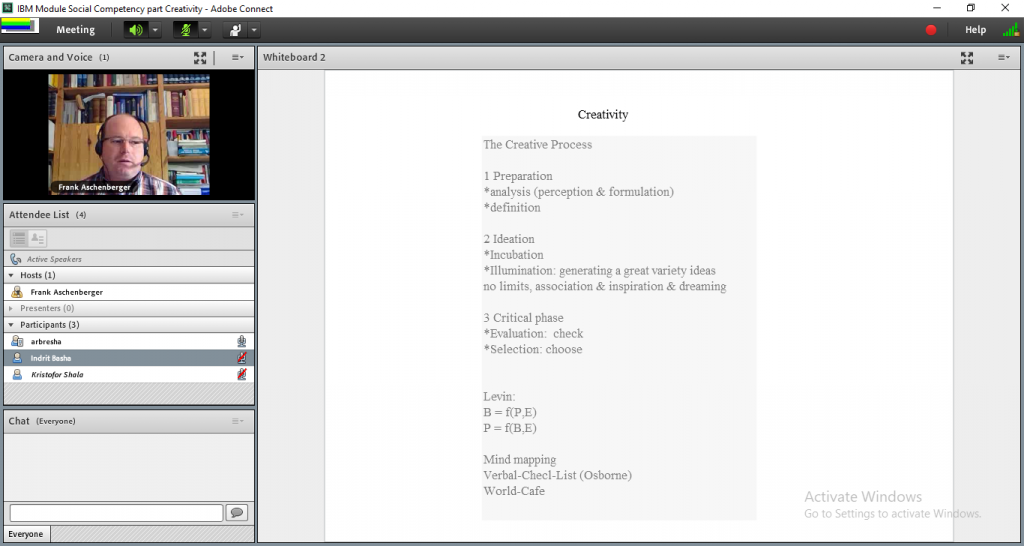Image resolution: width=1024 pixels, height=546 pixels.
Task: Open the status options dropdown arrow
Action: [x=254, y=30]
